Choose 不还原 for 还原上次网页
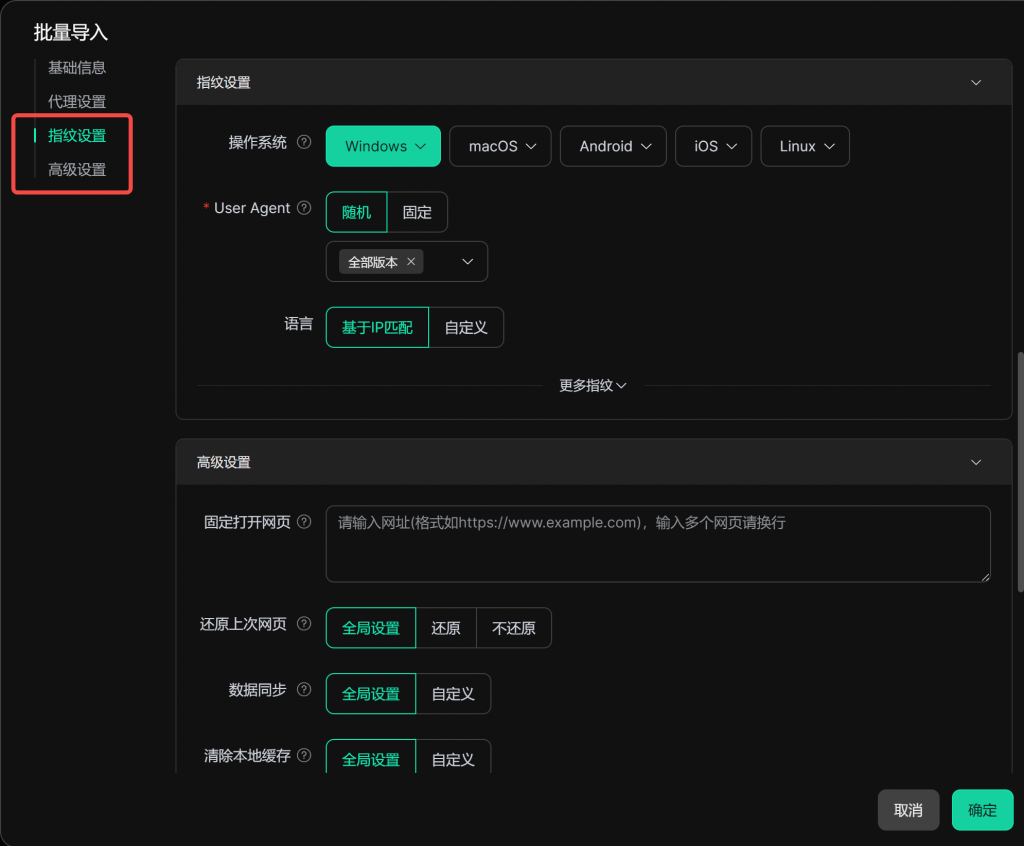 coord(513,629)
